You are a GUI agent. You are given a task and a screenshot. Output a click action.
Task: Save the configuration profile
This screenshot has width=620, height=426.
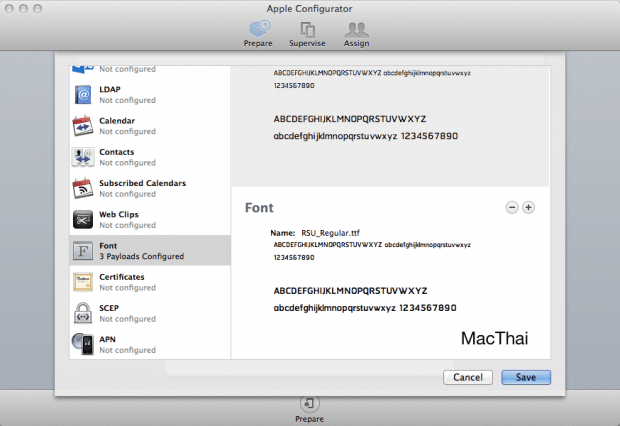[x=526, y=377]
